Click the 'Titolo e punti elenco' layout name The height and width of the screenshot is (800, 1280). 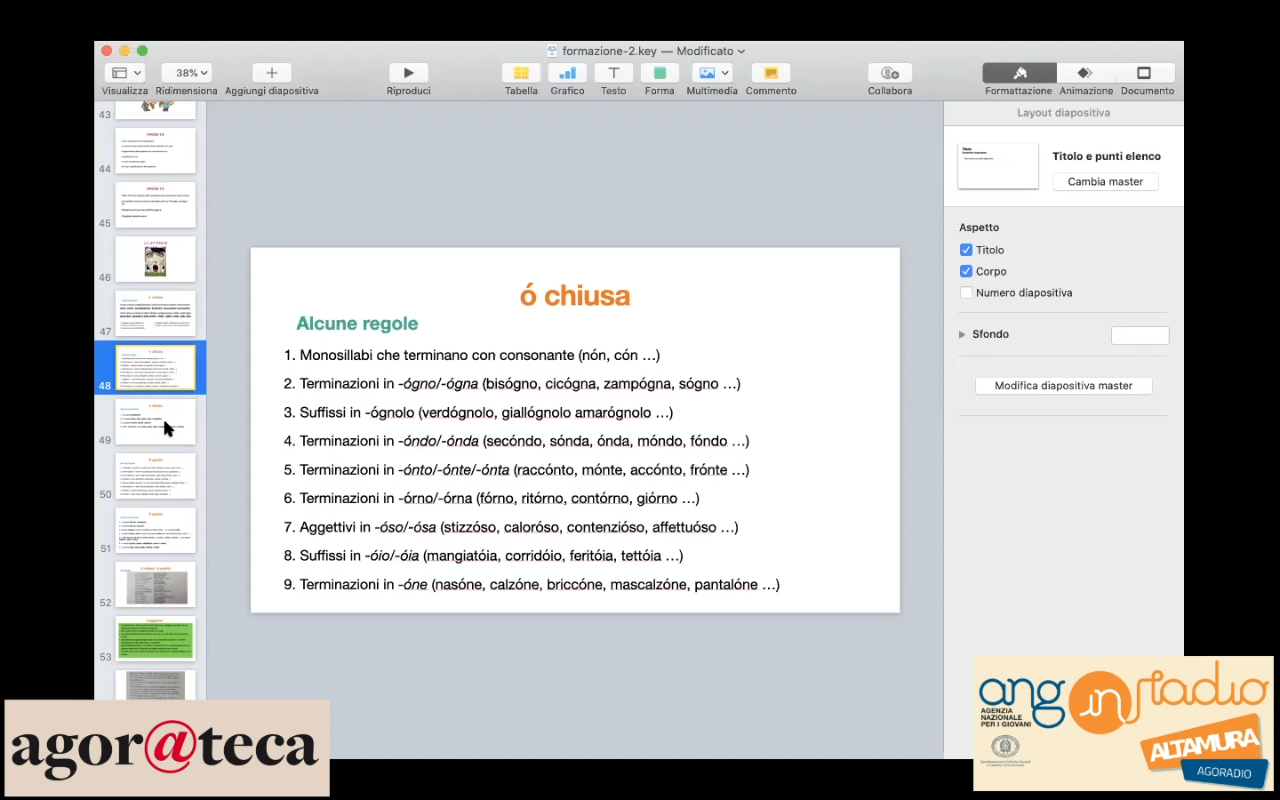(x=1106, y=156)
